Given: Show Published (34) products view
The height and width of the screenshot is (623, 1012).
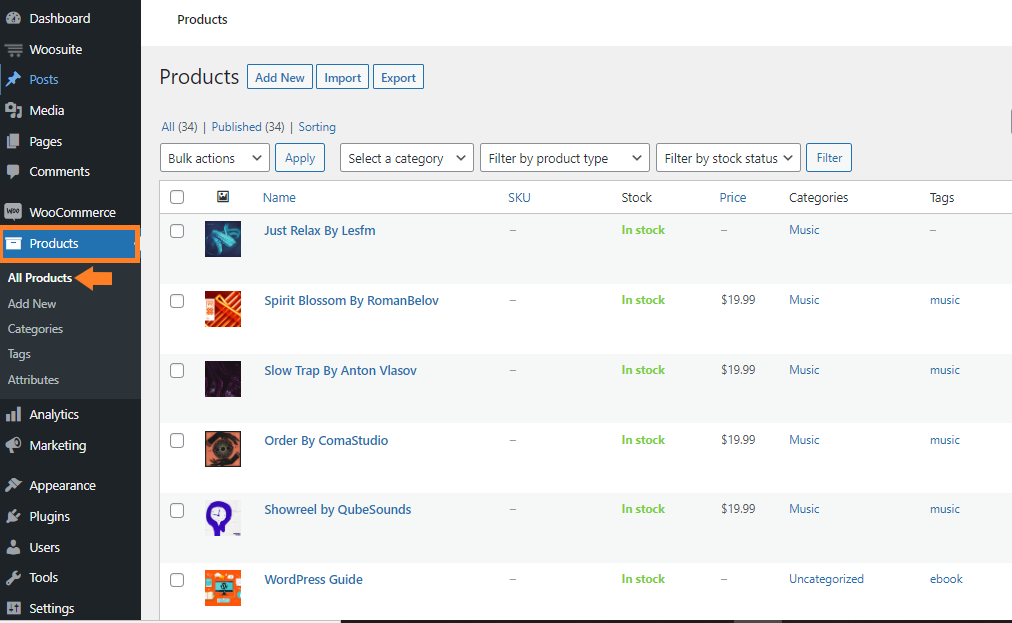Looking at the screenshot, I should pyautogui.click(x=248, y=127).
